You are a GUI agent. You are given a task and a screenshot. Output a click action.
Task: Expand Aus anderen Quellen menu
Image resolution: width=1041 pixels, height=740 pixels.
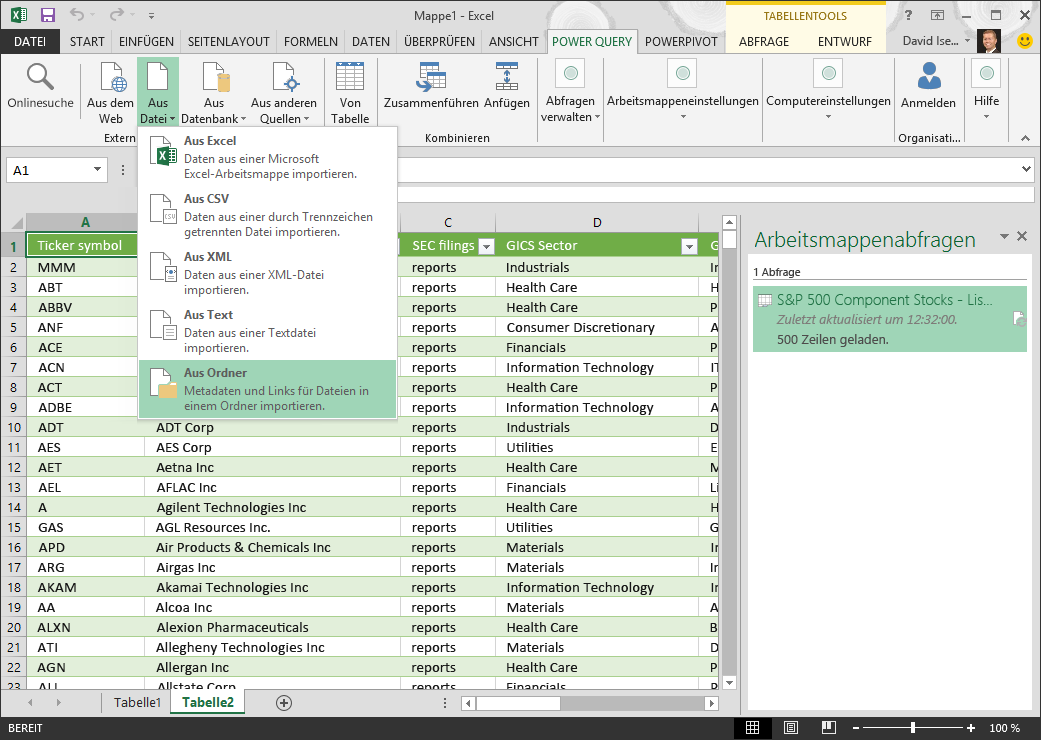pos(283,93)
